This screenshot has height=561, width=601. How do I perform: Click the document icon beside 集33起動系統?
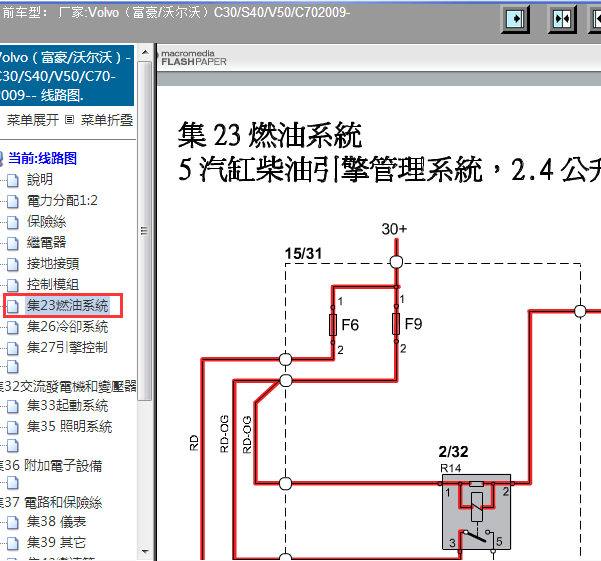click(x=13, y=406)
